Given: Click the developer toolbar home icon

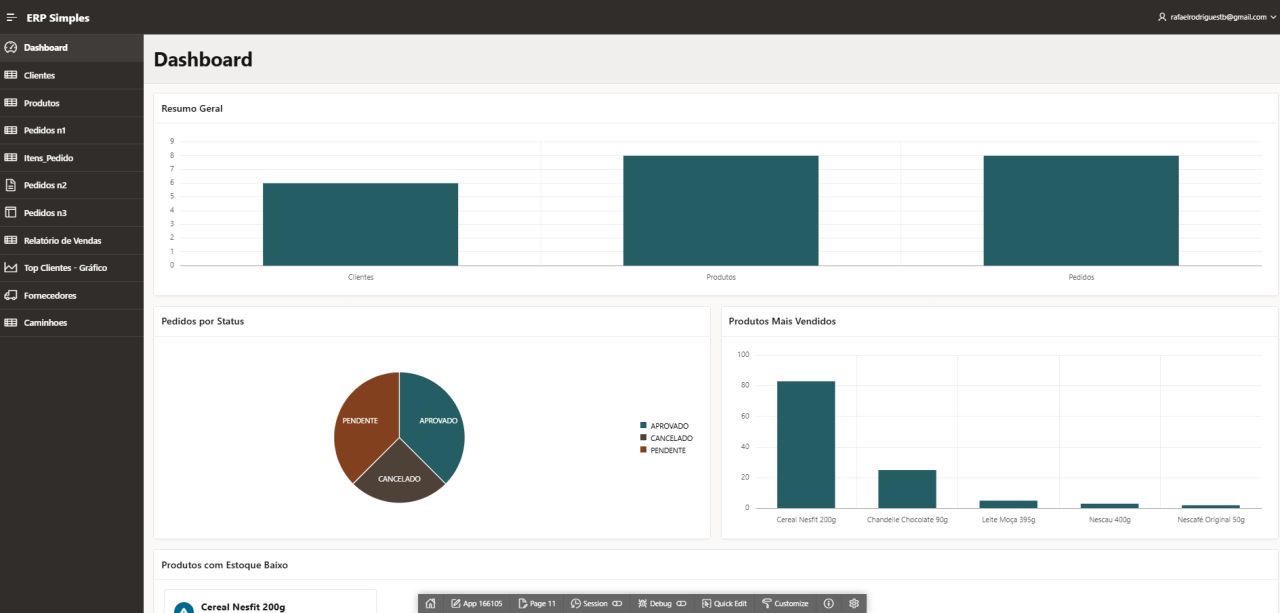Looking at the screenshot, I should [x=430, y=604].
